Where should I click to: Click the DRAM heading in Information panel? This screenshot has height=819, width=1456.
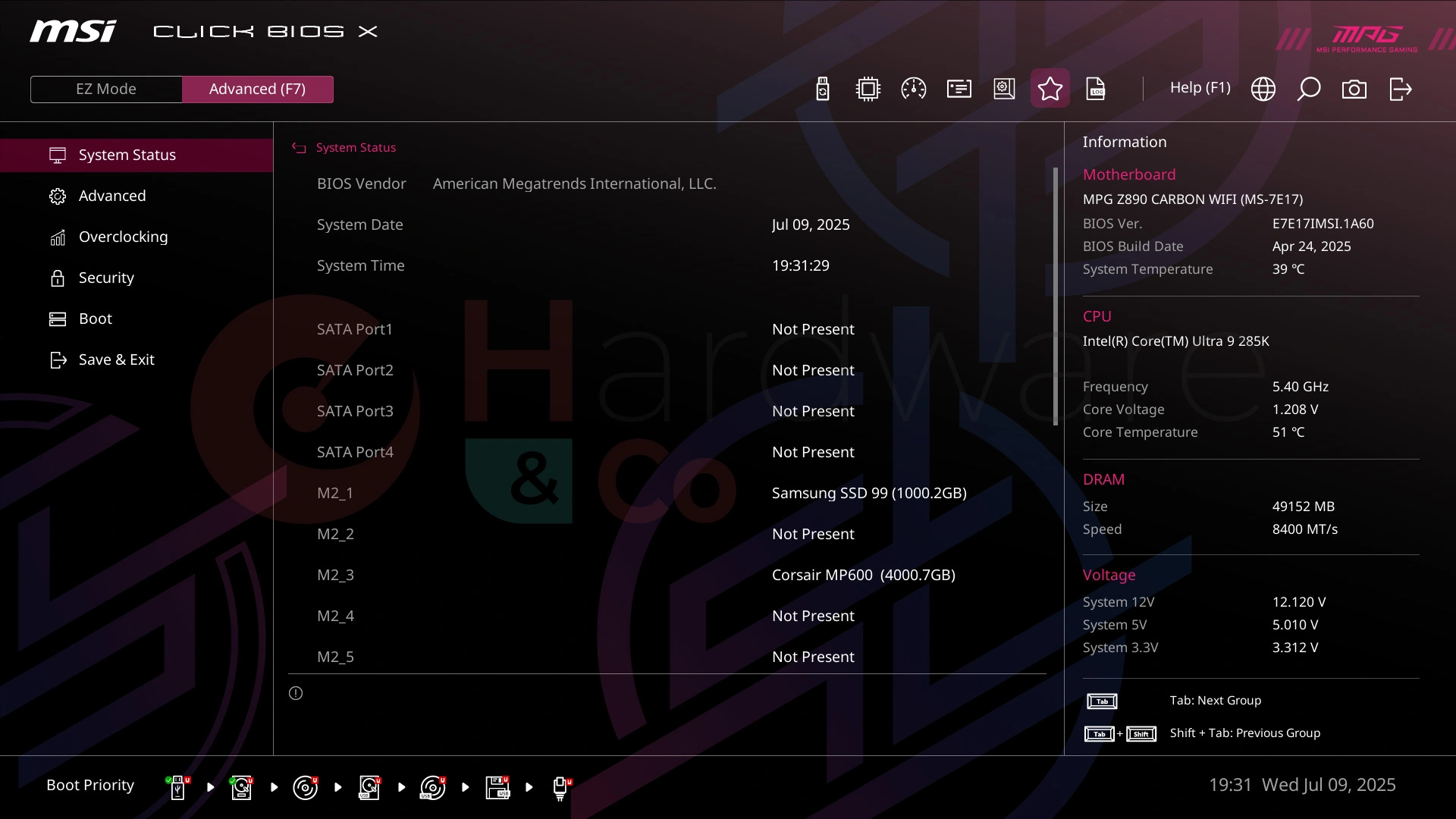[x=1103, y=479]
